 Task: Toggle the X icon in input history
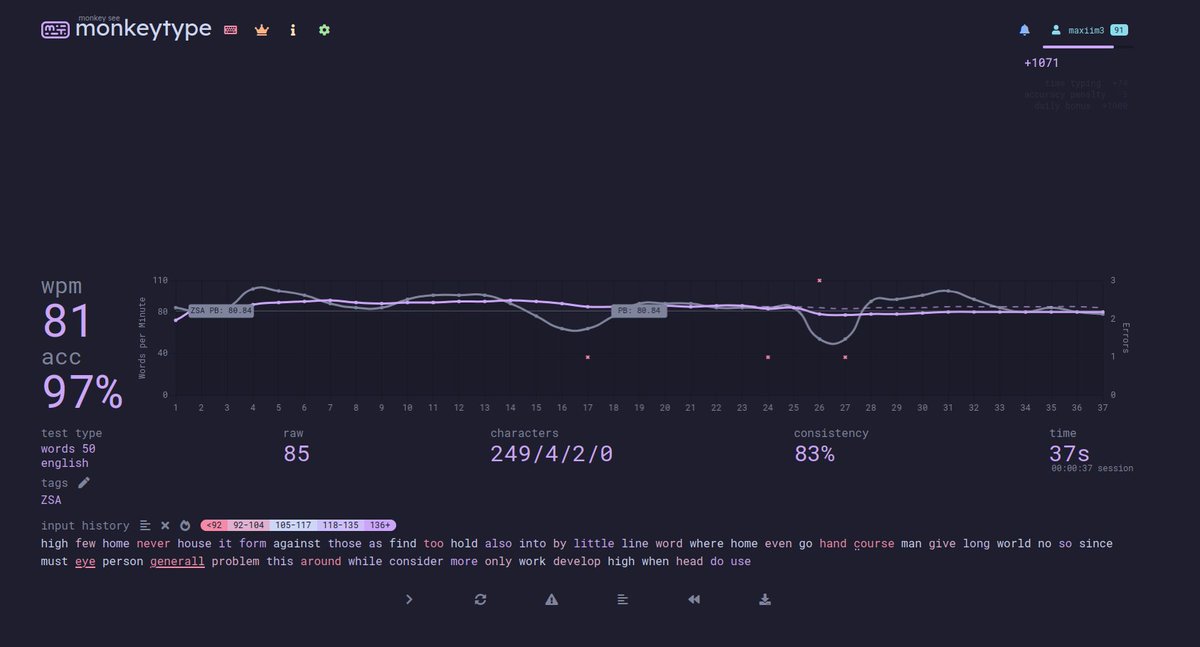point(165,525)
